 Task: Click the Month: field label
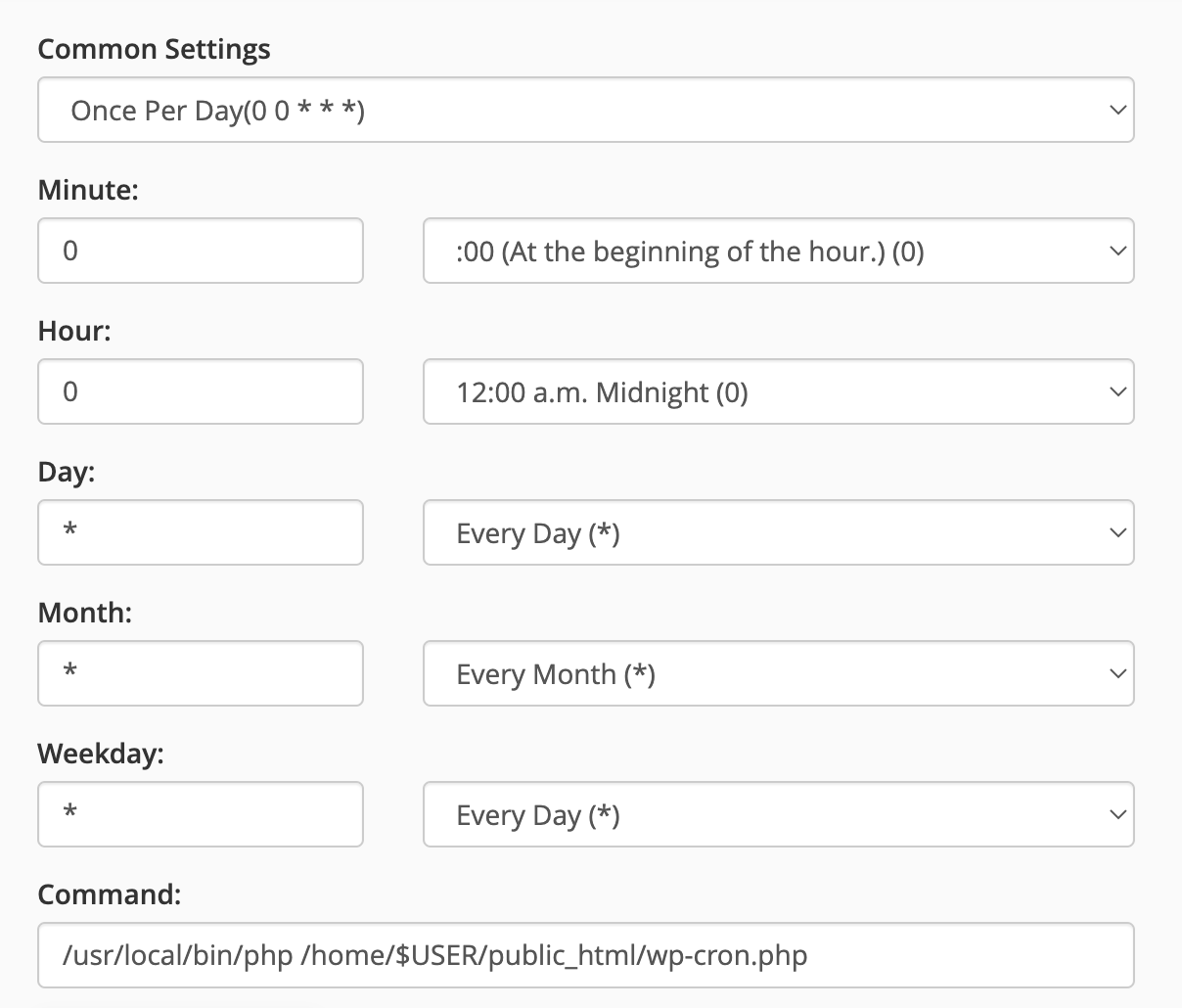point(84,613)
